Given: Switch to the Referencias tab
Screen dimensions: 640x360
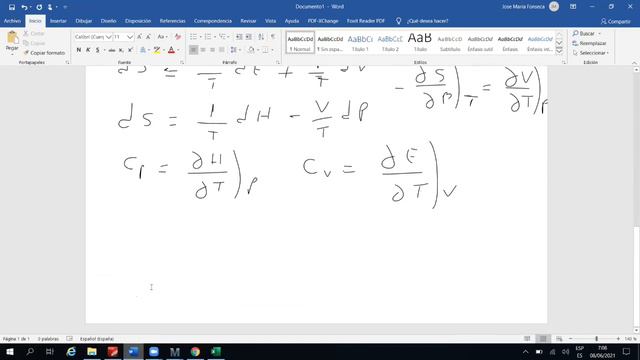Looking at the screenshot, I should click(x=172, y=21).
